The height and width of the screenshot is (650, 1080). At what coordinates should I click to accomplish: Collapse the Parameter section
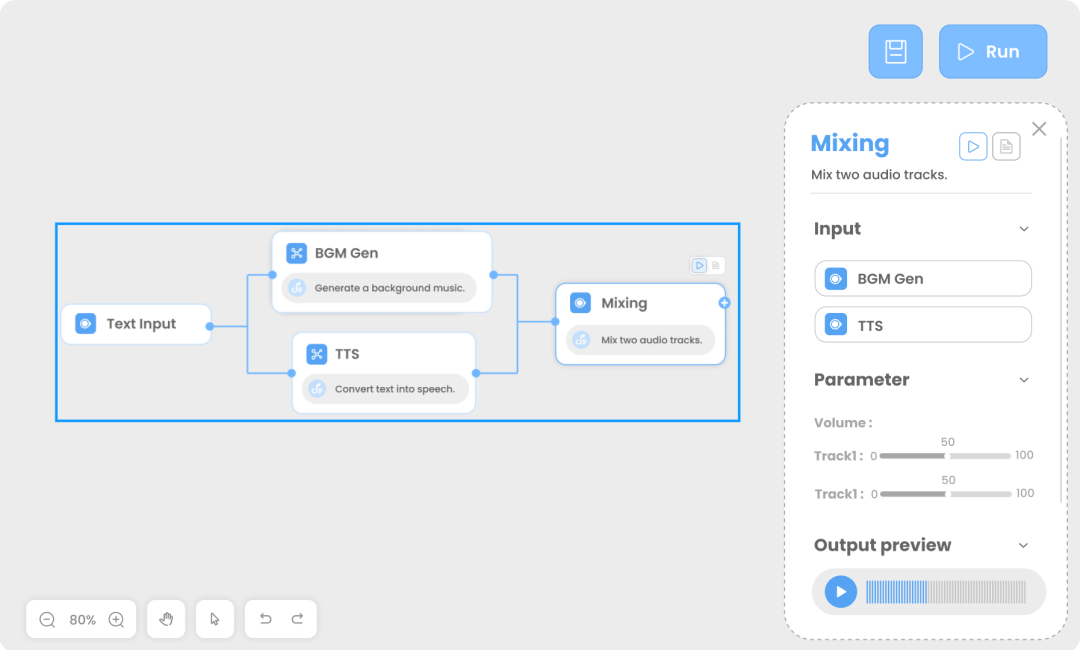[1023, 380]
